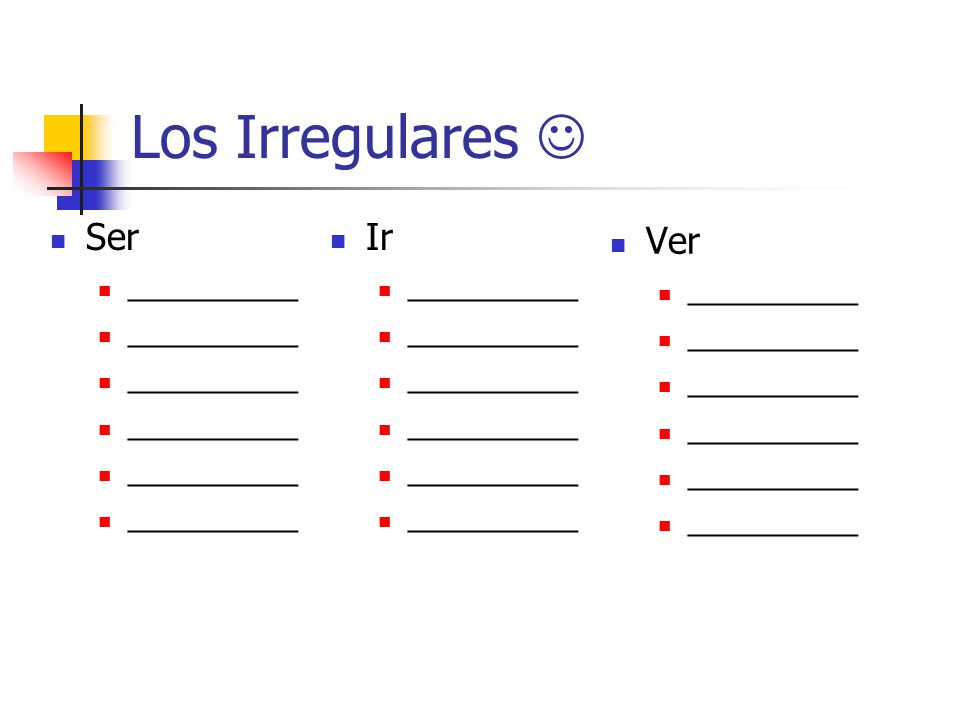This screenshot has height=720, width=960.
Task: Click the blue bullet beside Ver
Action: click(618, 246)
